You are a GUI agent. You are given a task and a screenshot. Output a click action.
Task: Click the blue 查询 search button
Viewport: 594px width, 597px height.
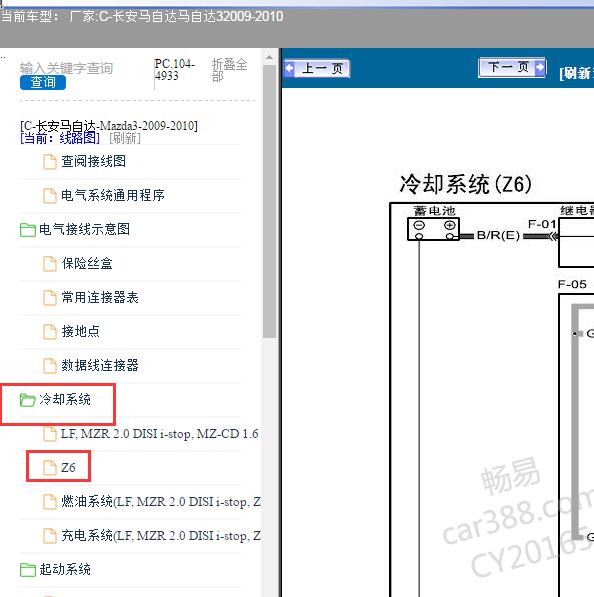(43, 82)
